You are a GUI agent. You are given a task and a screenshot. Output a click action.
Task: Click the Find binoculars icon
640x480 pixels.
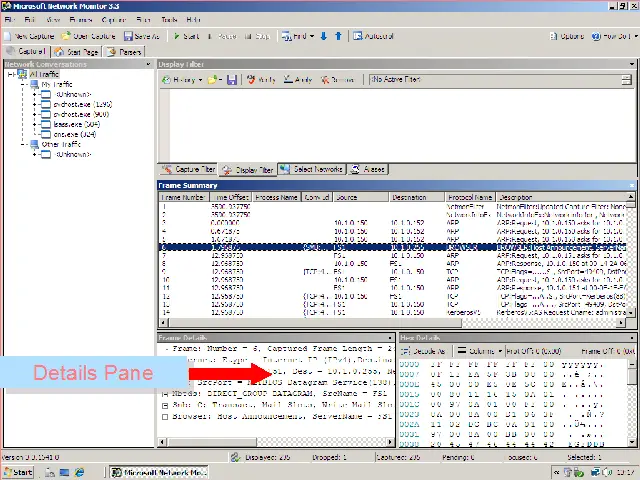pyautogui.click(x=287, y=36)
